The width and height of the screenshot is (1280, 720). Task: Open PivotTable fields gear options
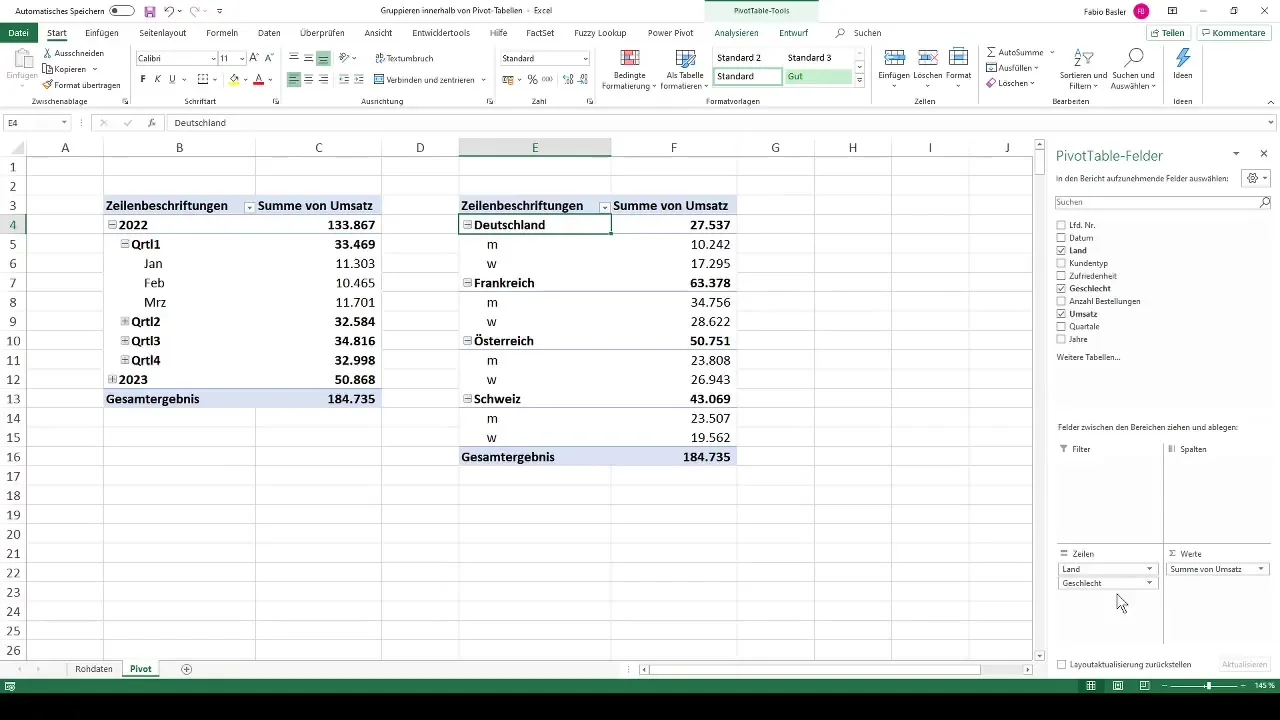tap(1254, 178)
